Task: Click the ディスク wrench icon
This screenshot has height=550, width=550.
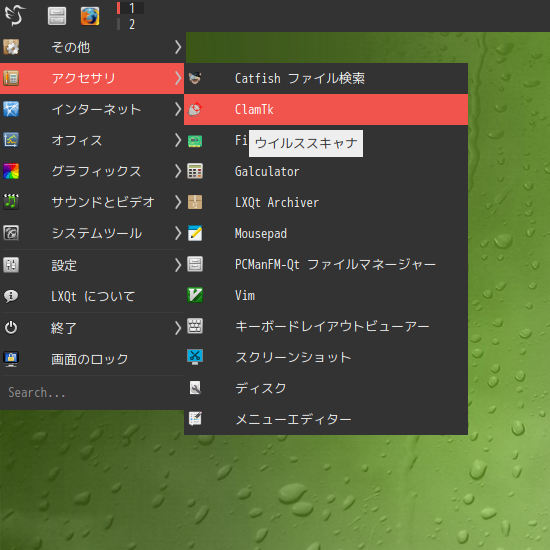Action: pyautogui.click(x=195, y=388)
